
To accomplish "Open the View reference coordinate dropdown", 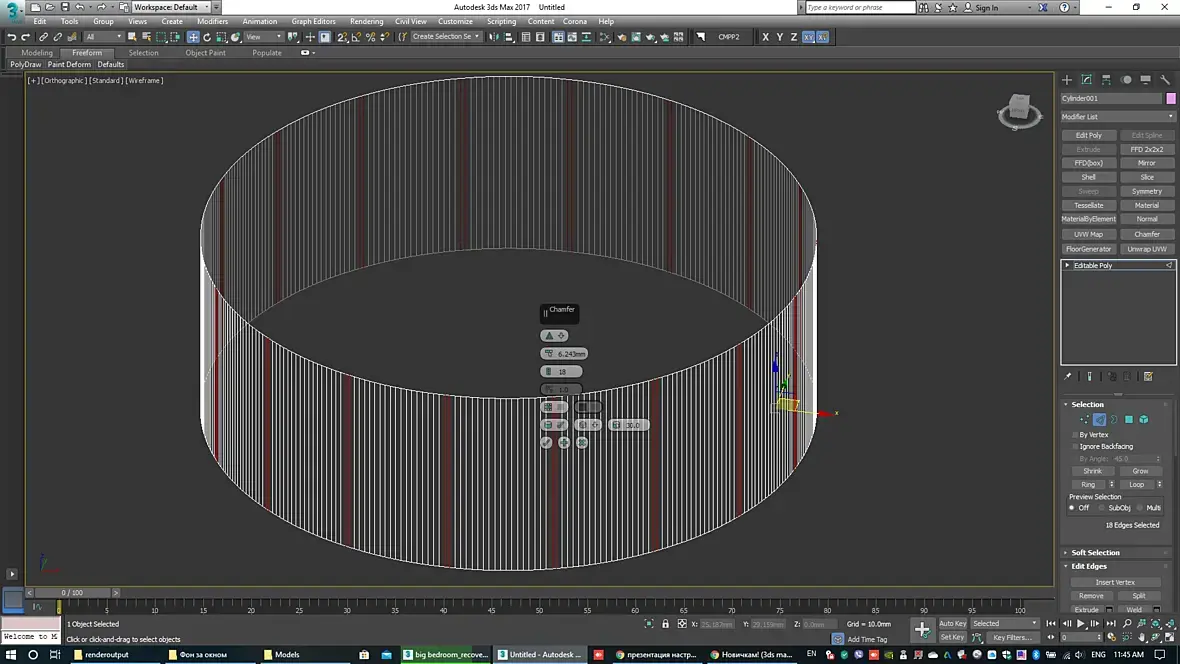I will point(263,37).
